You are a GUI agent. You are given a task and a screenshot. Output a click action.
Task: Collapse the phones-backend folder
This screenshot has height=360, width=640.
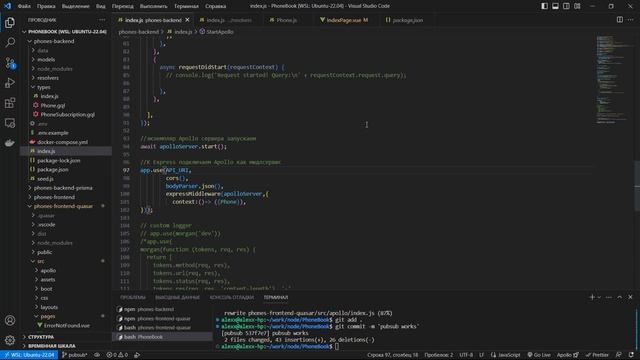tap(54, 41)
